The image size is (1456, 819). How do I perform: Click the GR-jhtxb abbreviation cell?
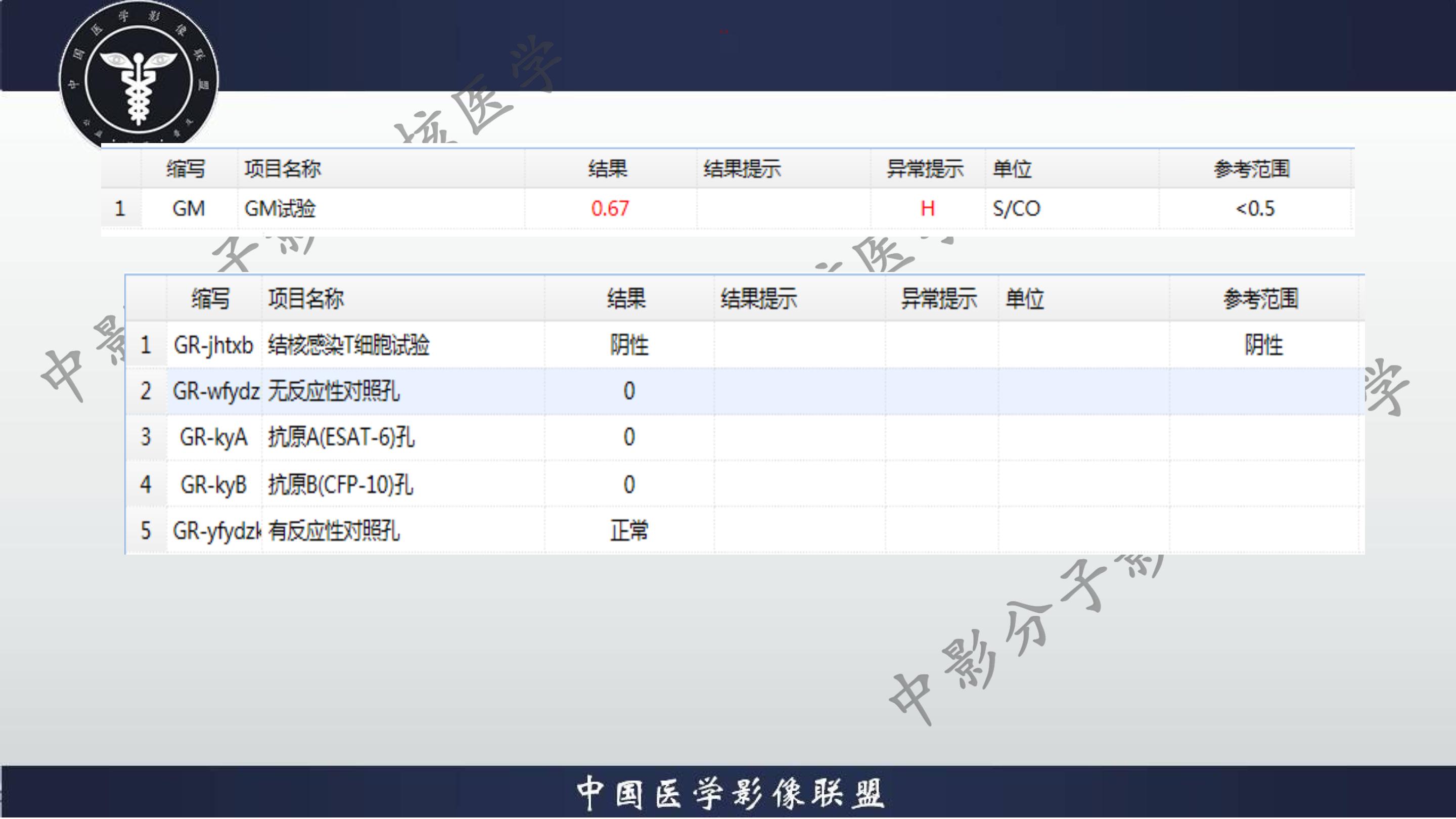coord(214,345)
